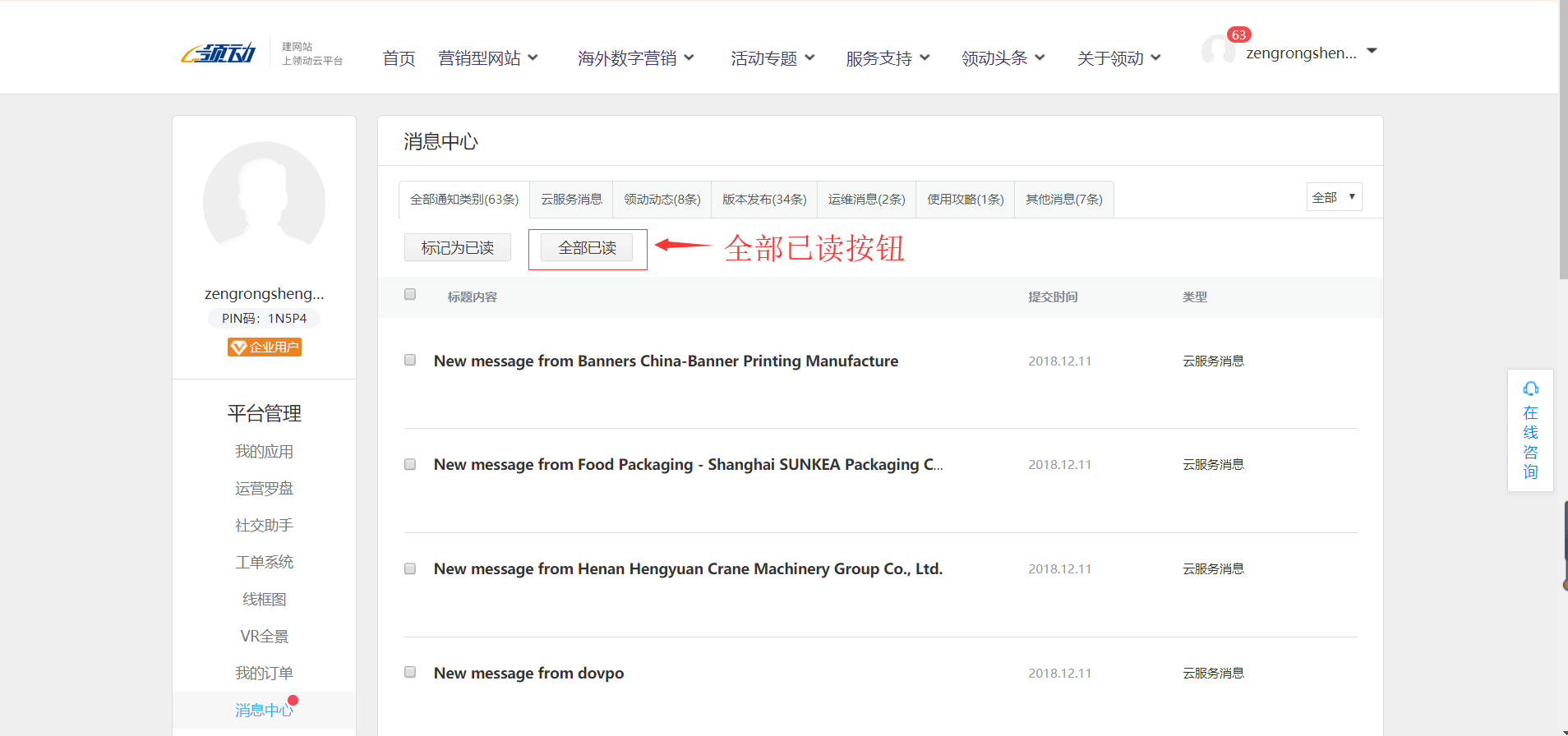
Task: Select the 领动动态(8条) tab
Action: pos(662,200)
